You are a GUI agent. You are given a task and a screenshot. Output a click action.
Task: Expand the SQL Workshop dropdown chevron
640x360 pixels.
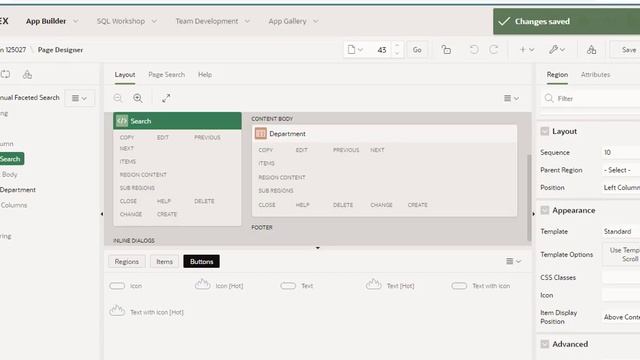[x=154, y=21]
